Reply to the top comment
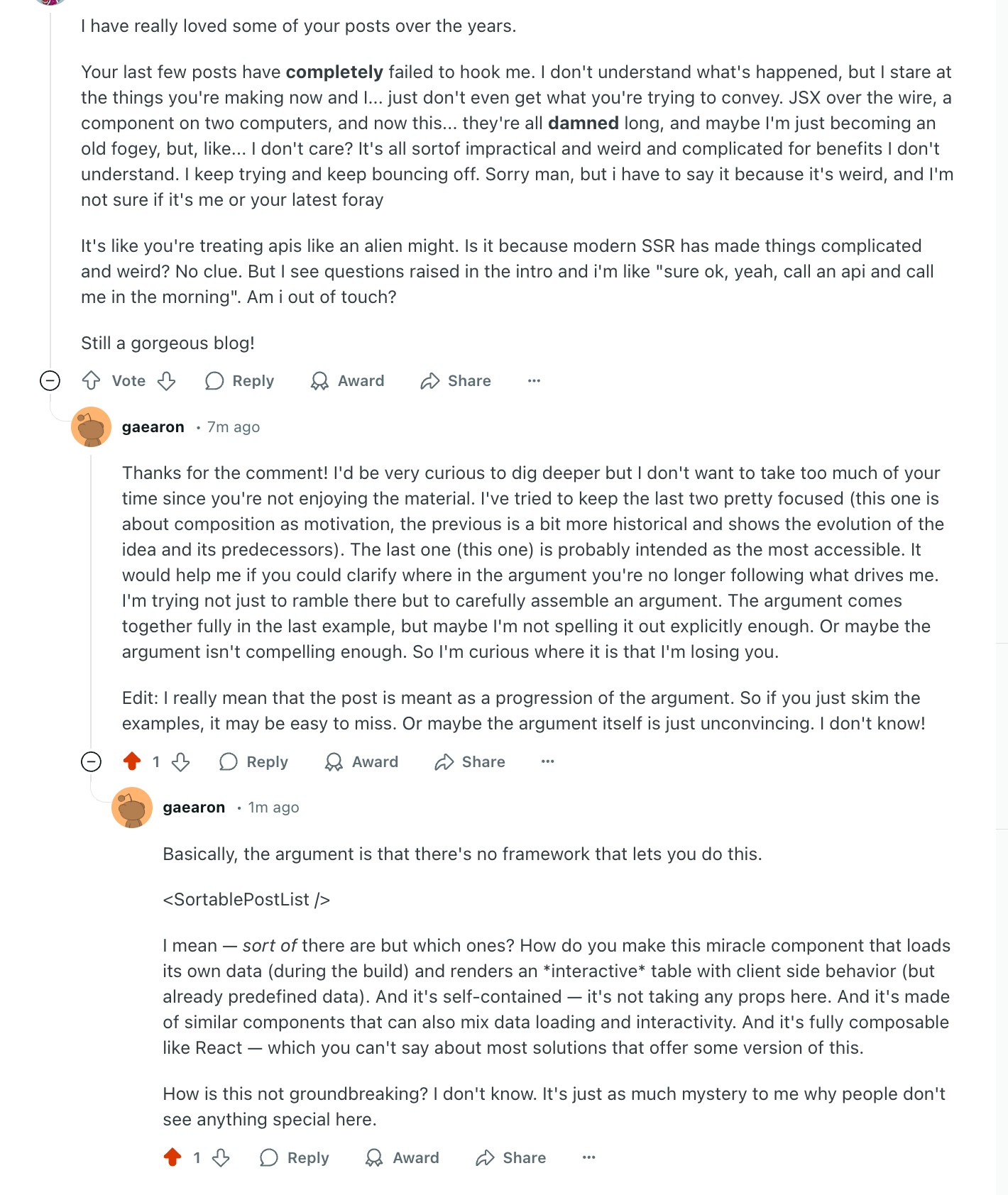This screenshot has height=1195, width=1008. pos(239,381)
